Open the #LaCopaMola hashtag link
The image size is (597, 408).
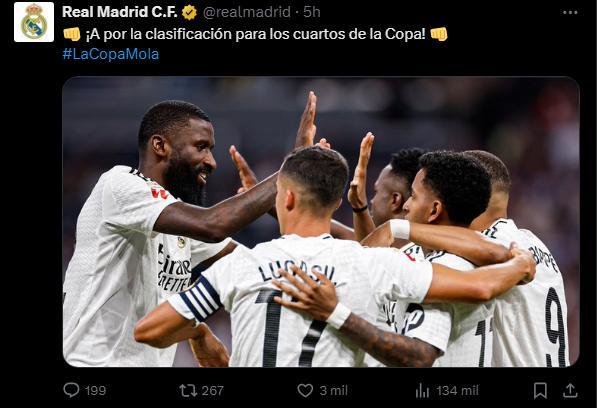[x=110, y=54]
